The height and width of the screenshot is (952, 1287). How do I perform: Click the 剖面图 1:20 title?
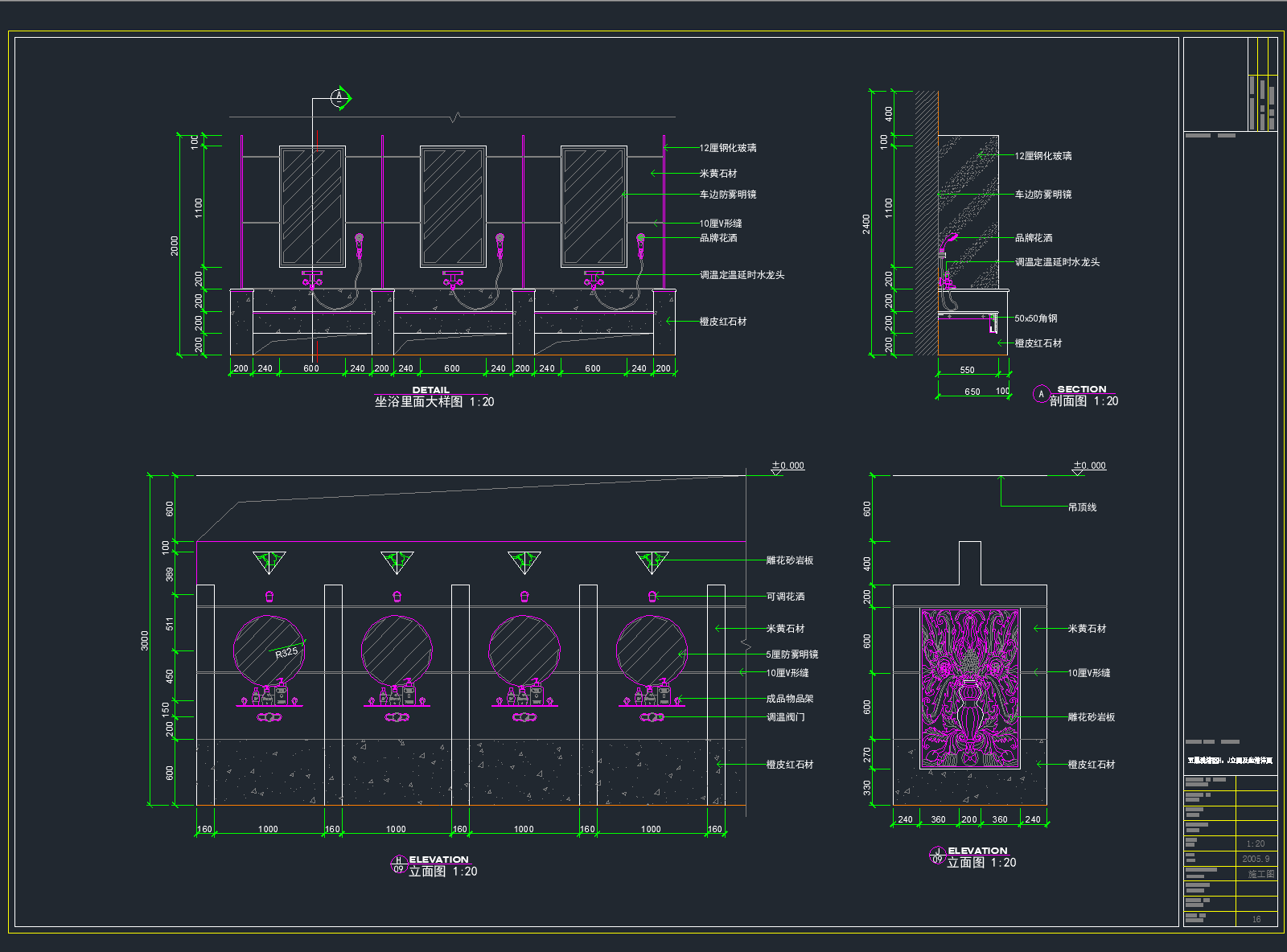(x=1083, y=401)
